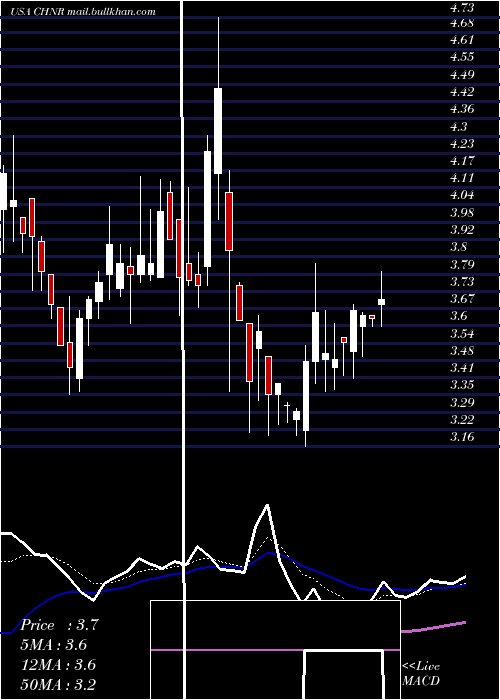Viewport: 500px width, 700px height.
Task: Click the 3.48 price axis label
Action: (x=461, y=351)
